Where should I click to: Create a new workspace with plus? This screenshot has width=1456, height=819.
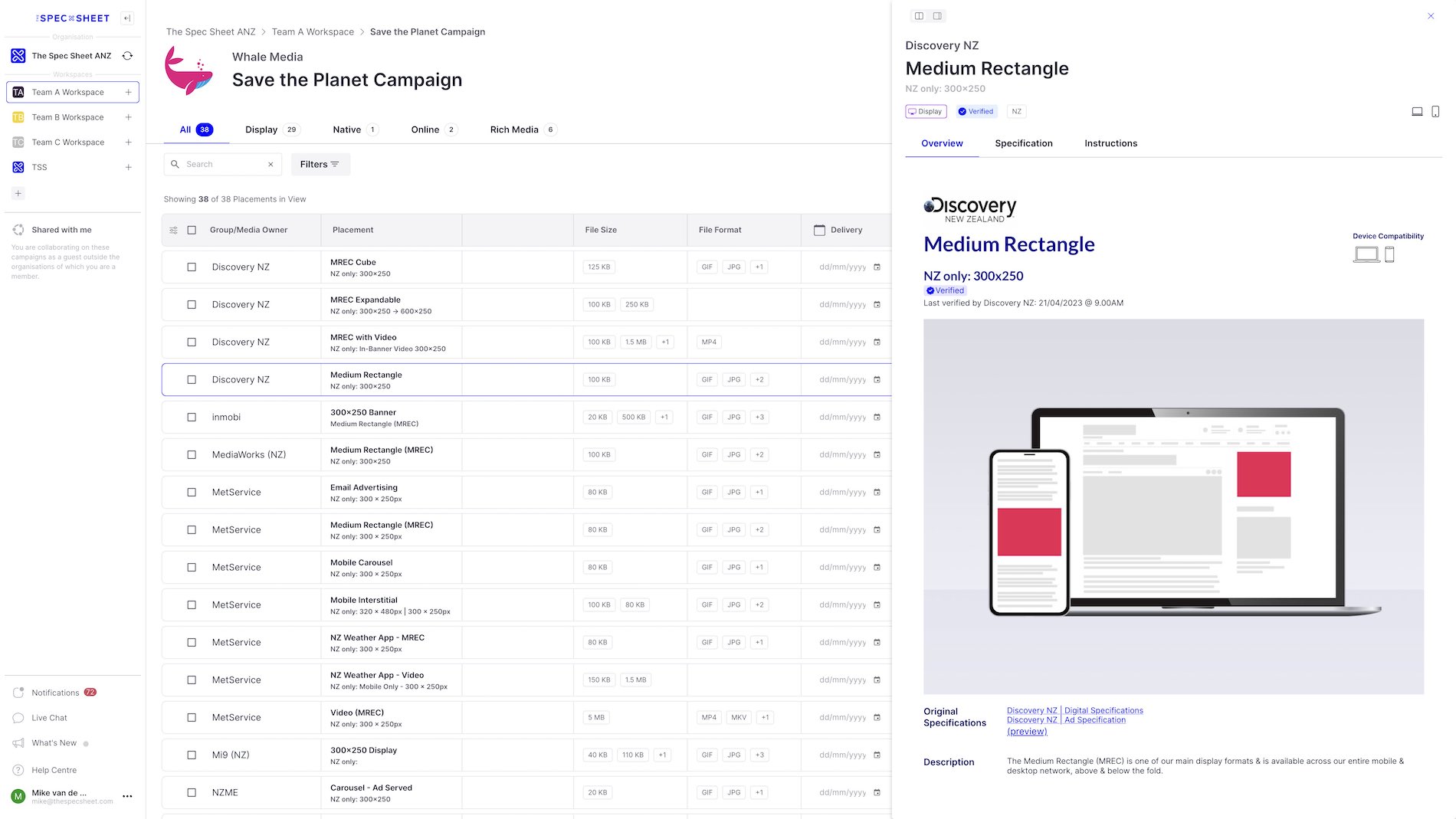(18, 193)
